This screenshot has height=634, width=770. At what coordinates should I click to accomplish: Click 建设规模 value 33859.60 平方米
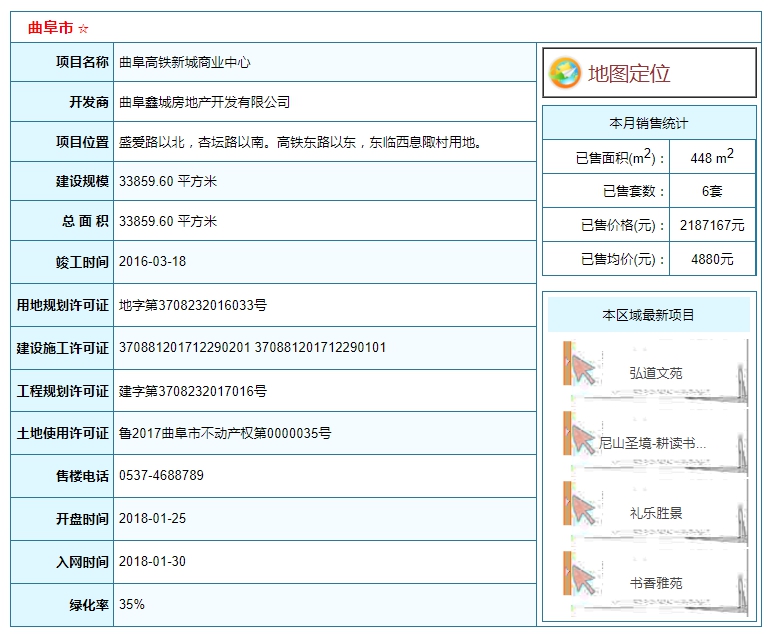coord(167,181)
